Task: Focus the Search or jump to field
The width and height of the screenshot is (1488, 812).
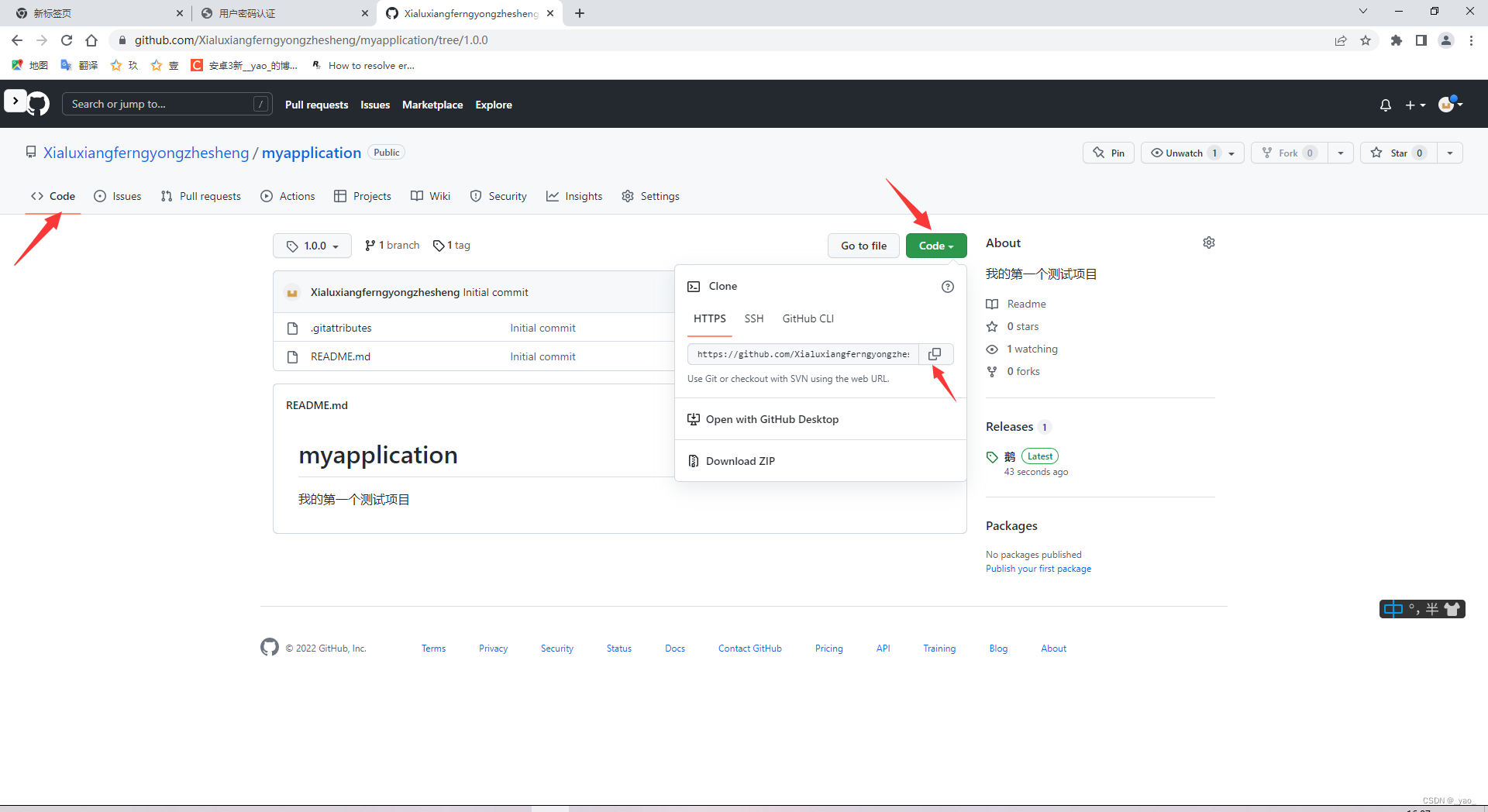Action: [167, 104]
